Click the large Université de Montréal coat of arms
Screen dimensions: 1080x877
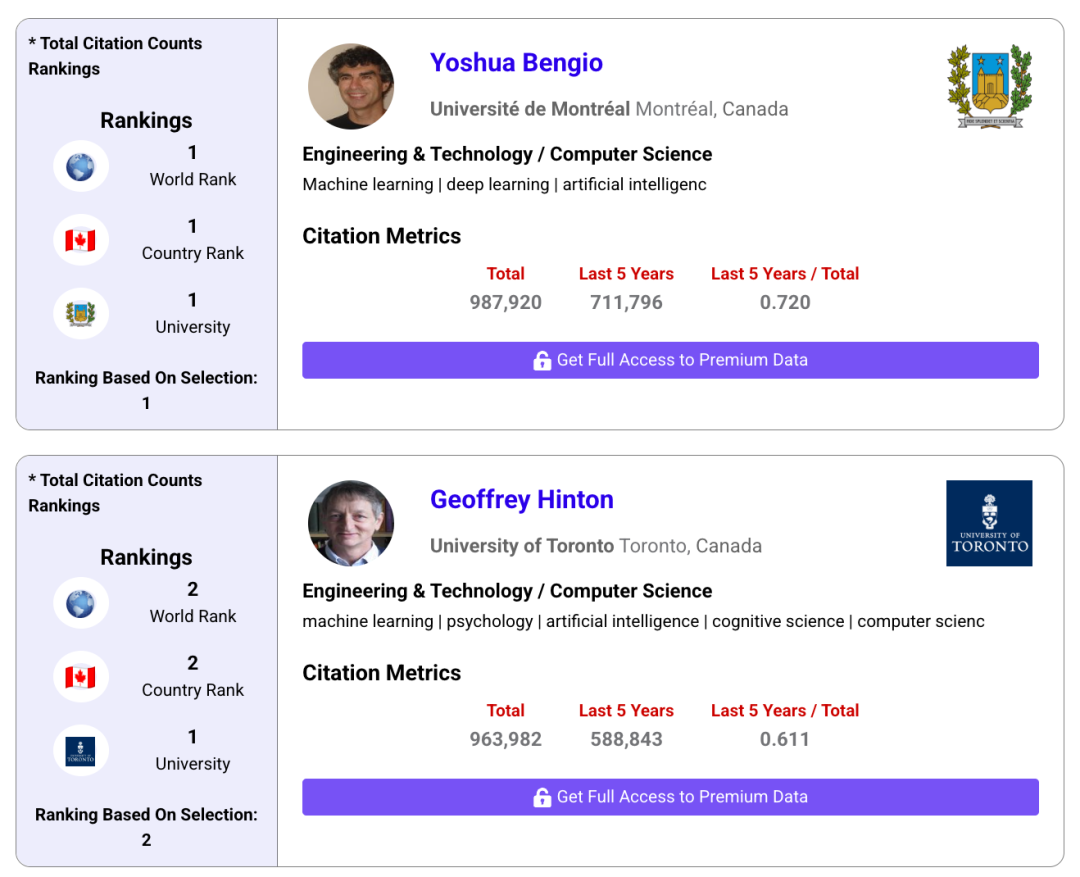click(989, 86)
